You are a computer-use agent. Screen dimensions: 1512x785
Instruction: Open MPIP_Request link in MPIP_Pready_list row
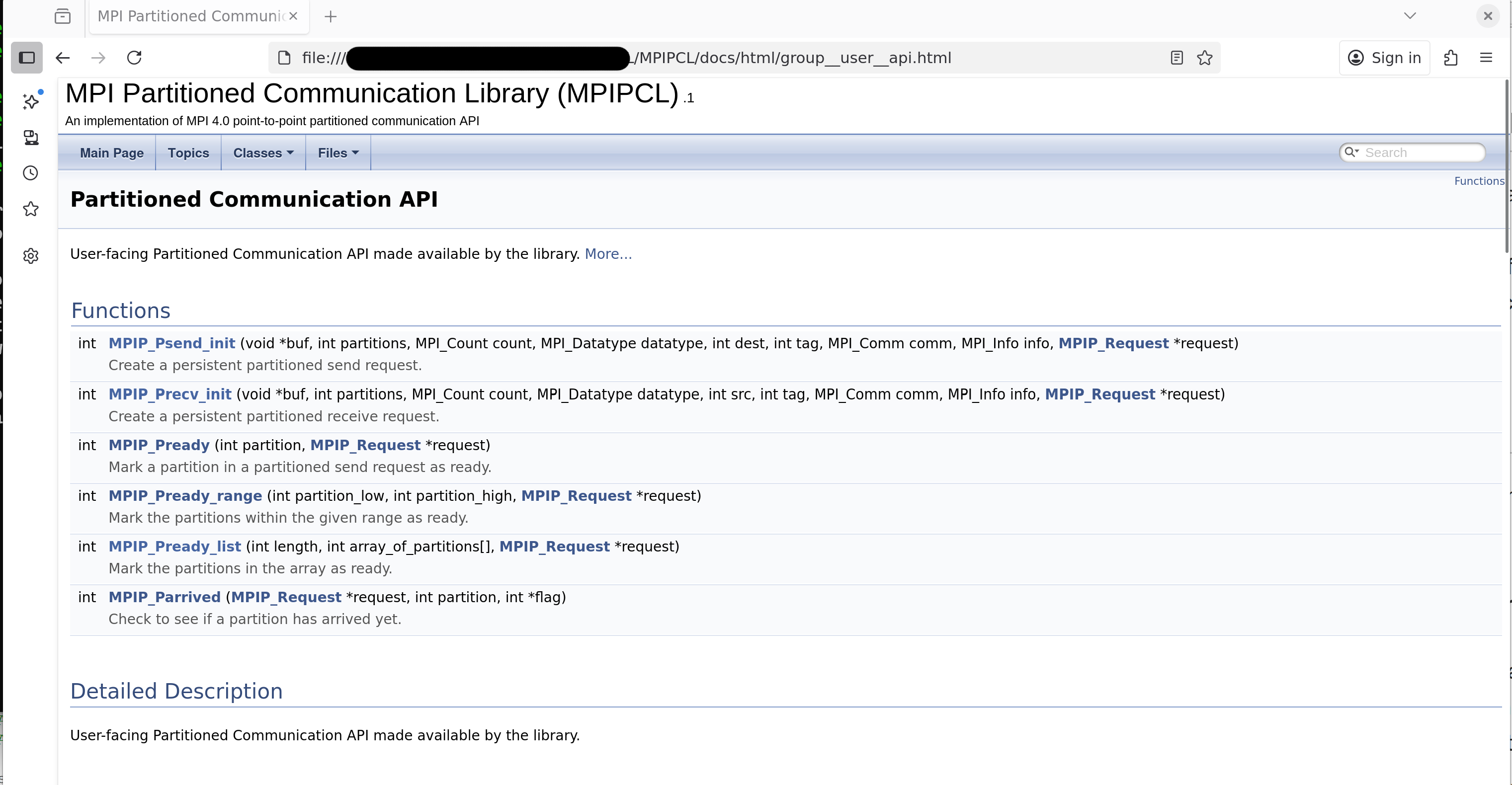click(x=555, y=546)
